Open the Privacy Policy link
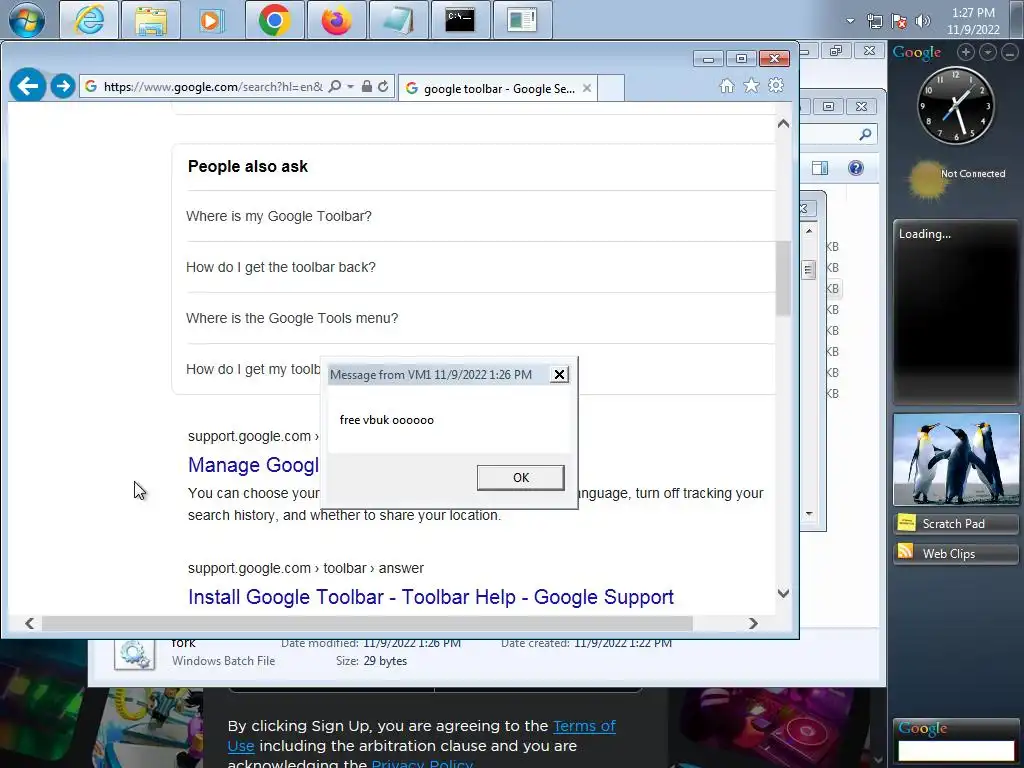 pos(422,763)
